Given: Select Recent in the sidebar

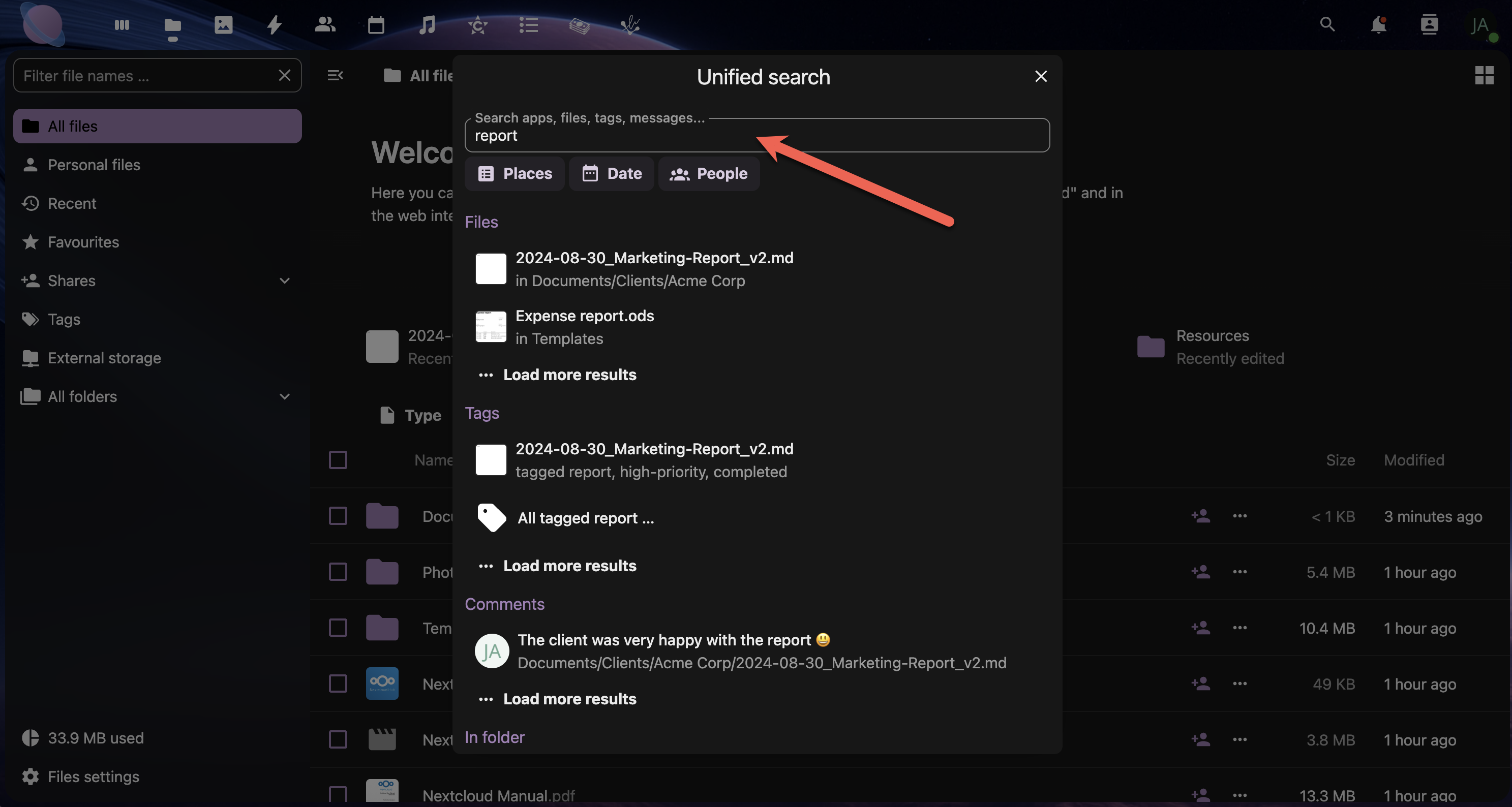Looking at the screenshot, I should 72,203.
